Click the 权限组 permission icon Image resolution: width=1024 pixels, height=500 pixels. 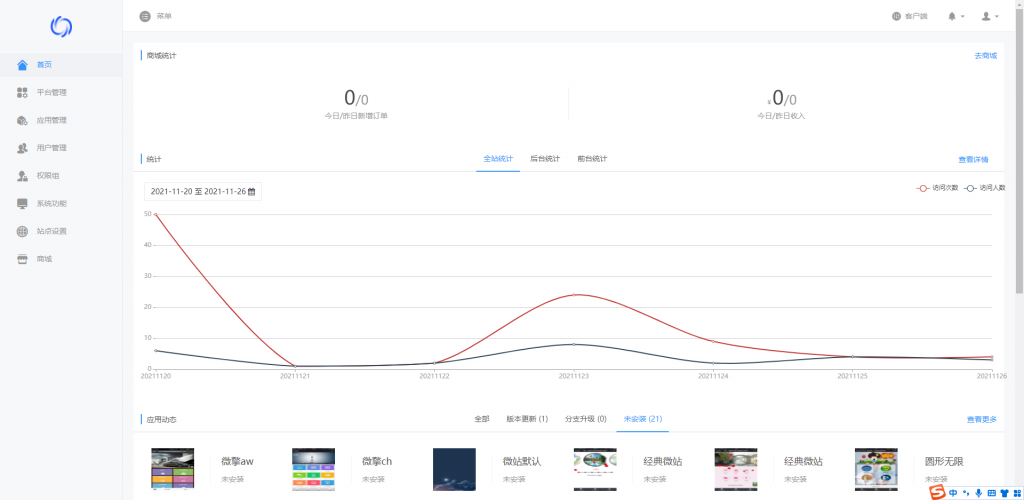[23, 176]
